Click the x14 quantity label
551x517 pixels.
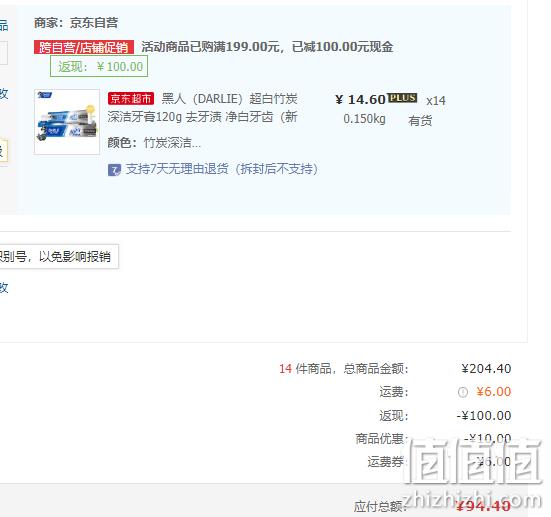[x=436, y=101]
